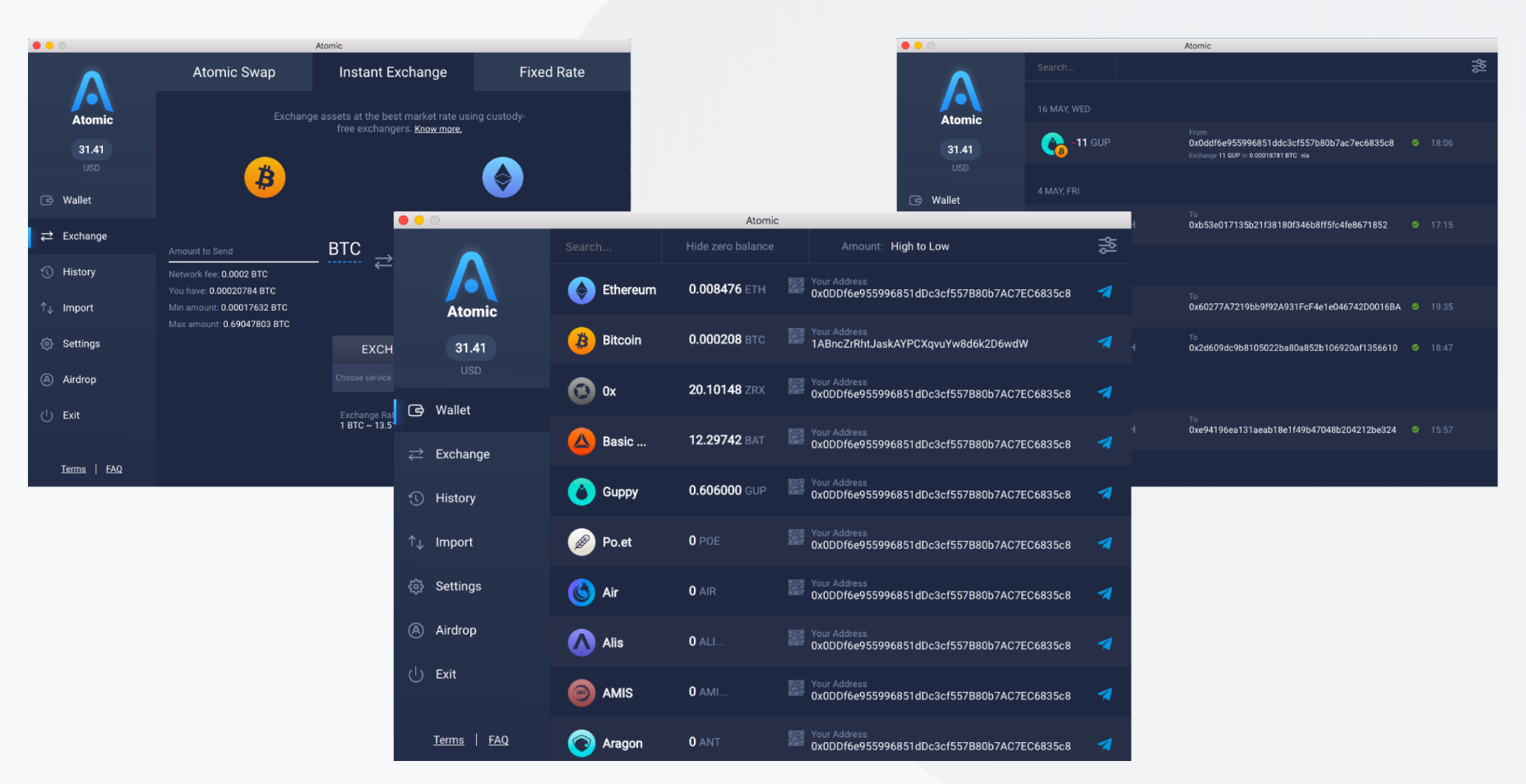Open Wallet in the History window sidebar

961,201
